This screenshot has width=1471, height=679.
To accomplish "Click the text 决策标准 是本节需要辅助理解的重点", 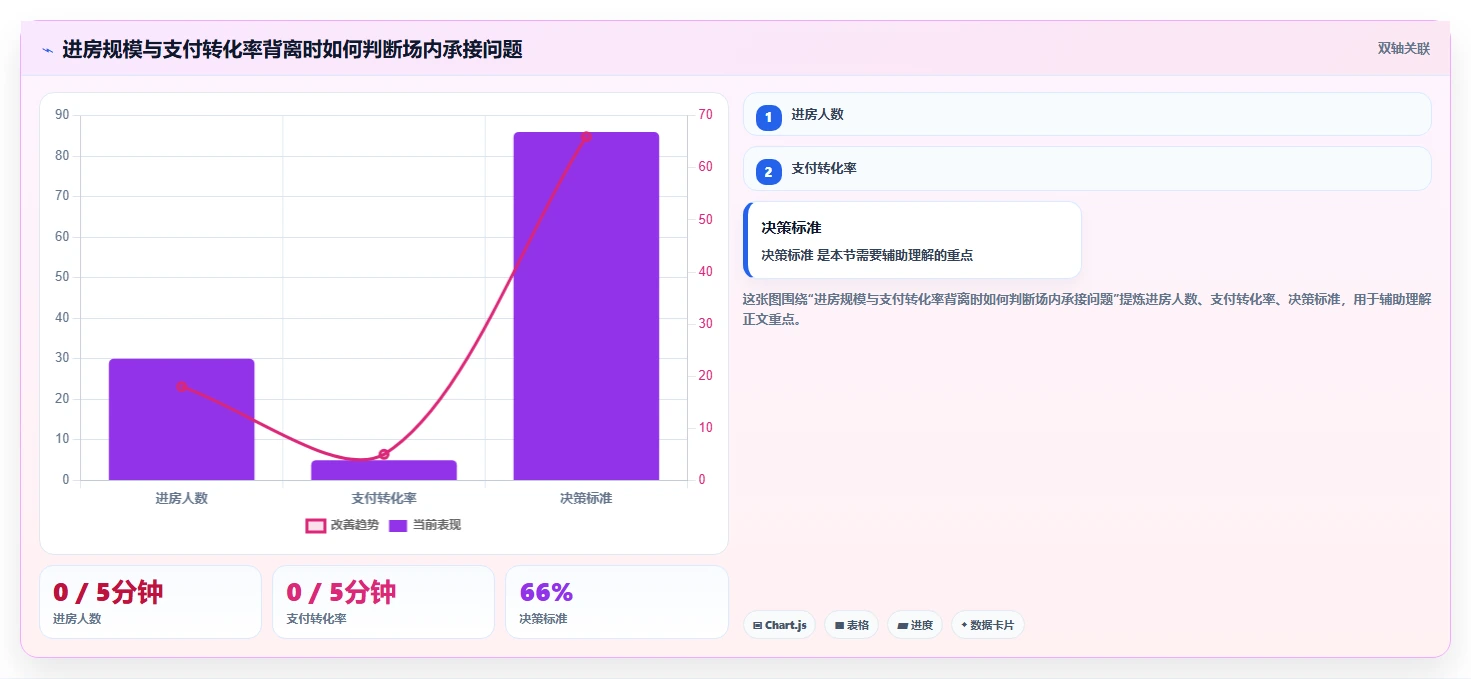I will [867, 255].
